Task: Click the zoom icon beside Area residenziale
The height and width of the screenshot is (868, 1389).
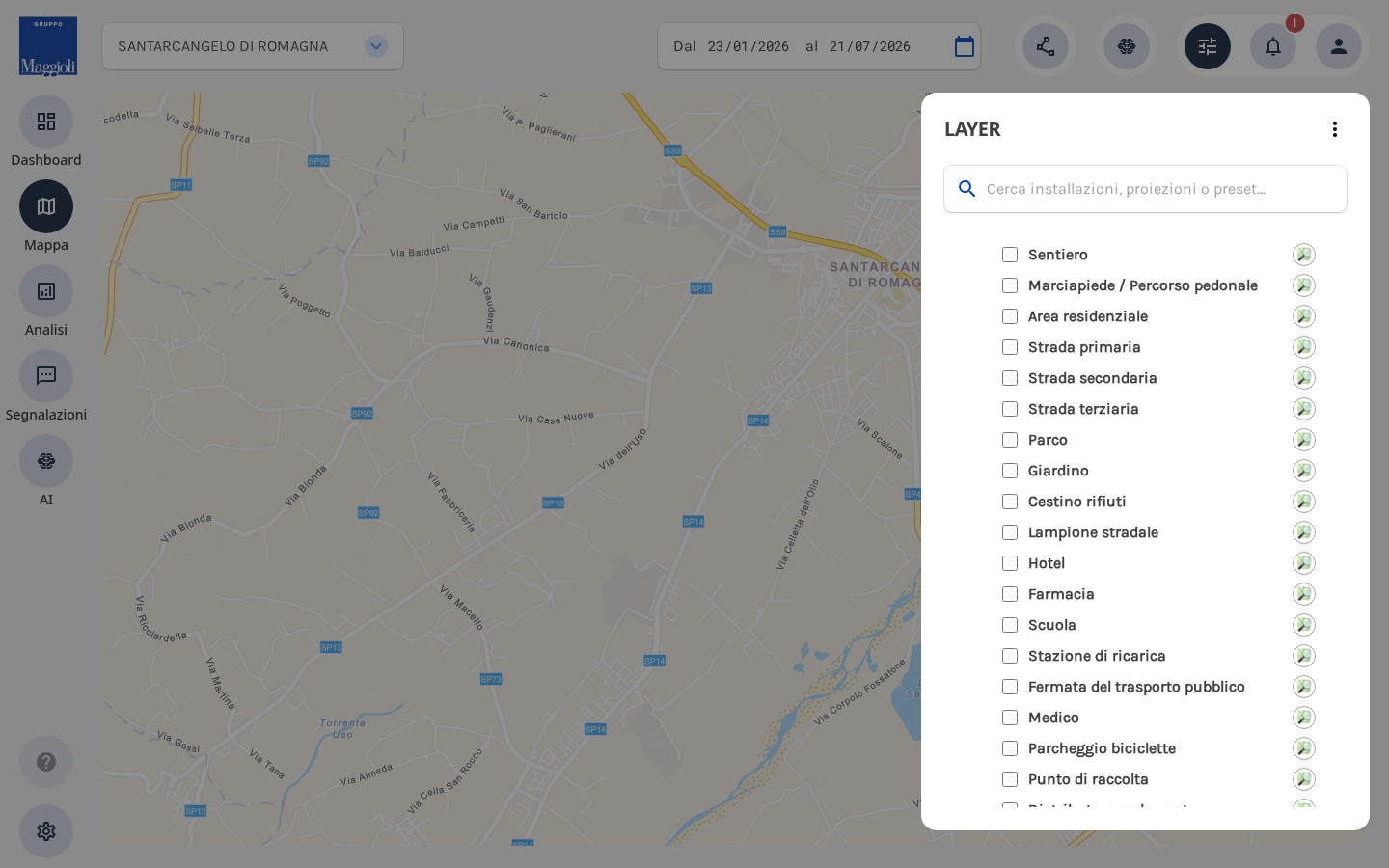Action: click(1304, 316)
